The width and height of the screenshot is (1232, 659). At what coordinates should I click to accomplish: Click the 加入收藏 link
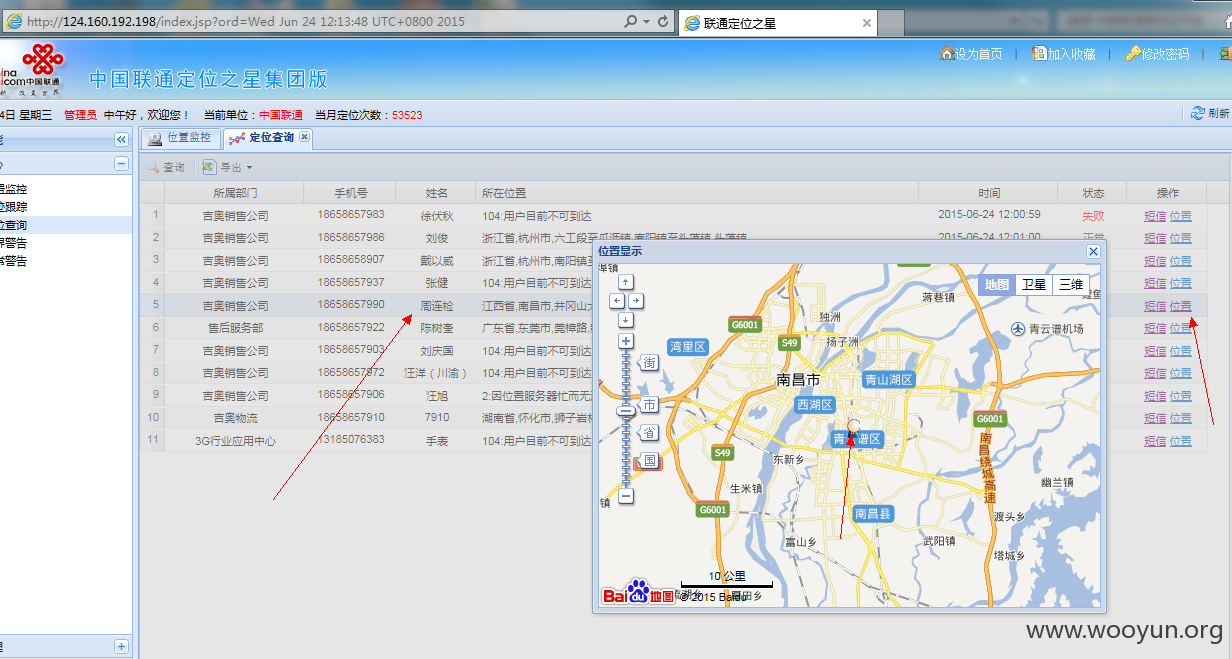pos(1064,54)
